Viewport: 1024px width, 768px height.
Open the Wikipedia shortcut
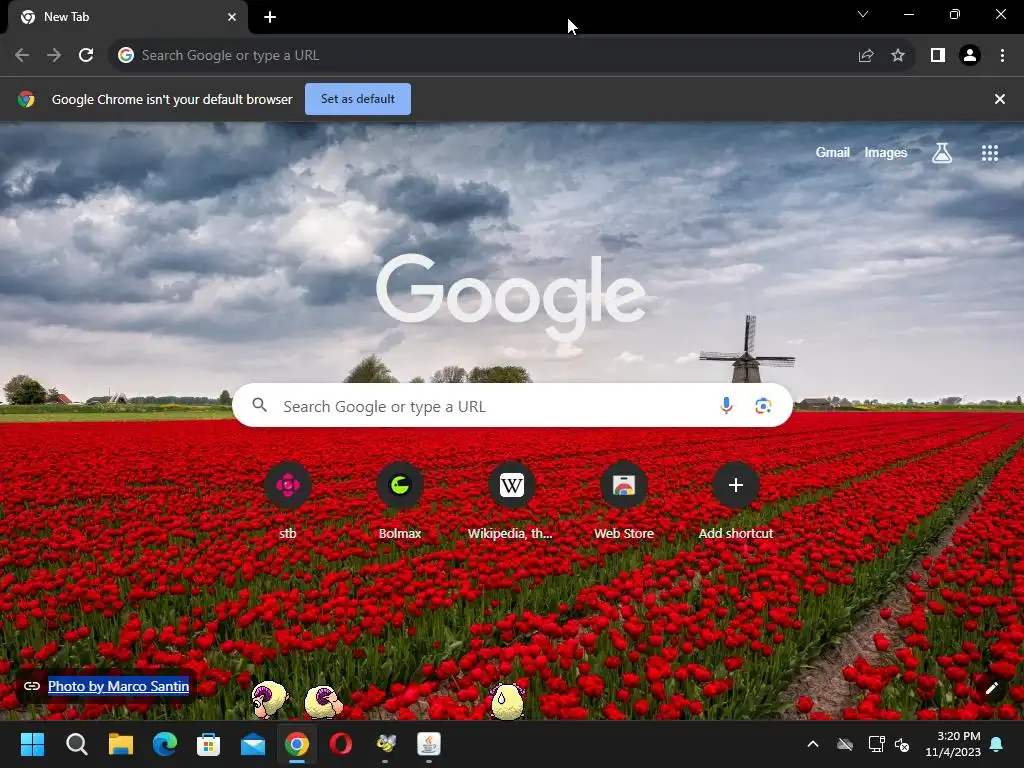coord(511,502)
